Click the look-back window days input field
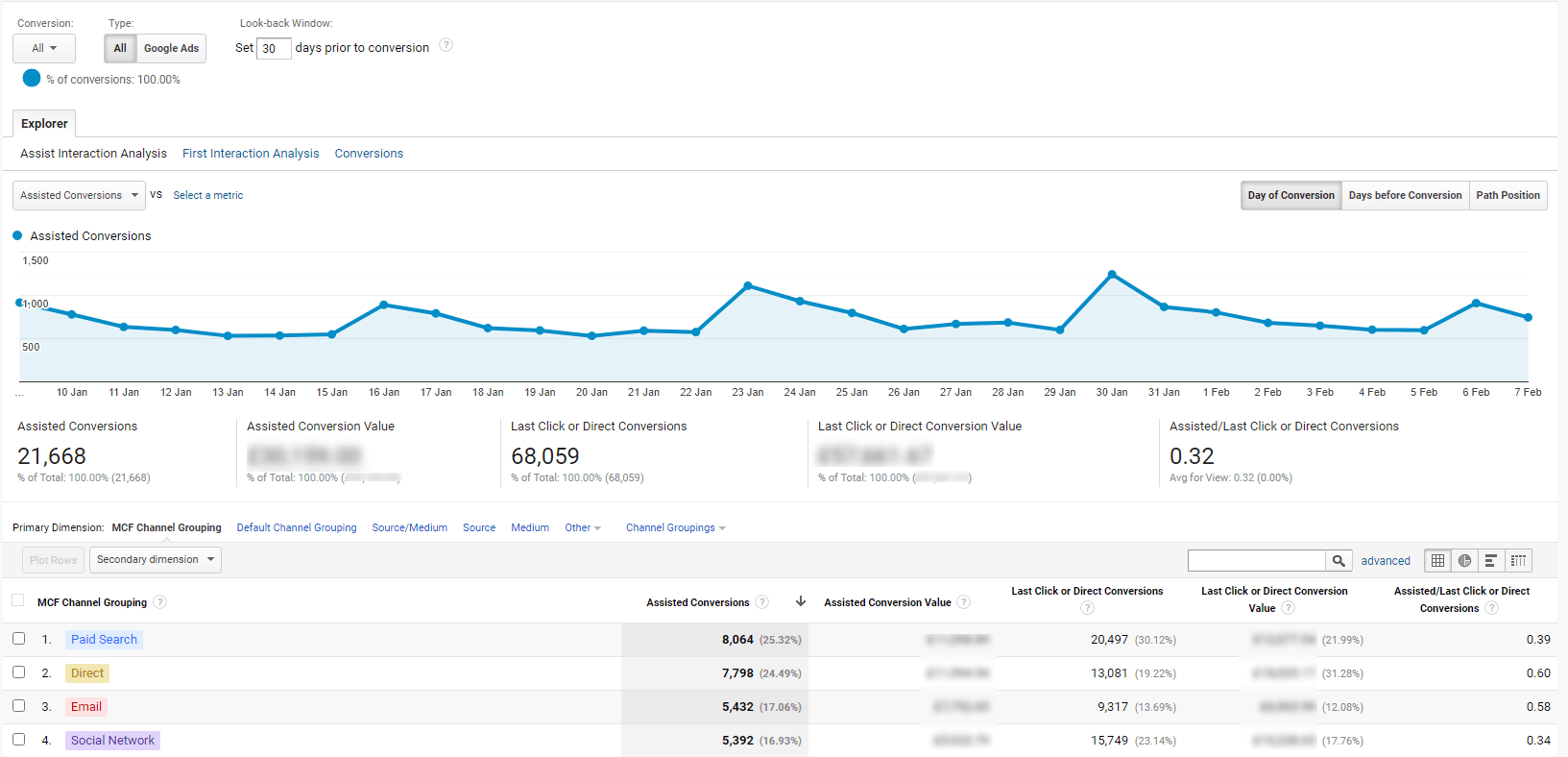 [274, 48]
